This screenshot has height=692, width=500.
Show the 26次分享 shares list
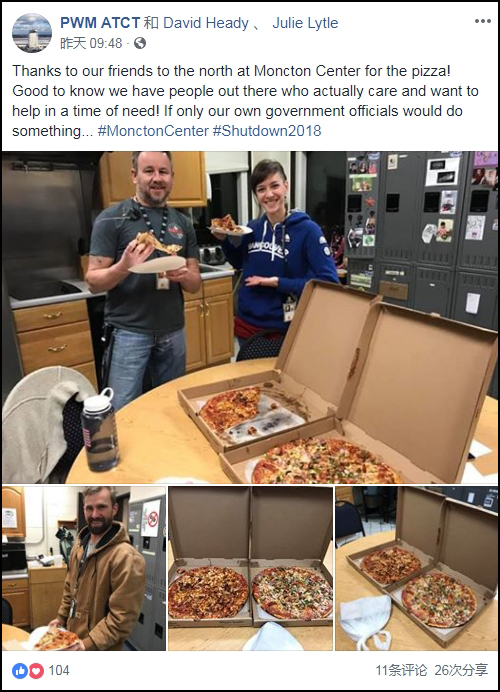(x=461, y=671)
